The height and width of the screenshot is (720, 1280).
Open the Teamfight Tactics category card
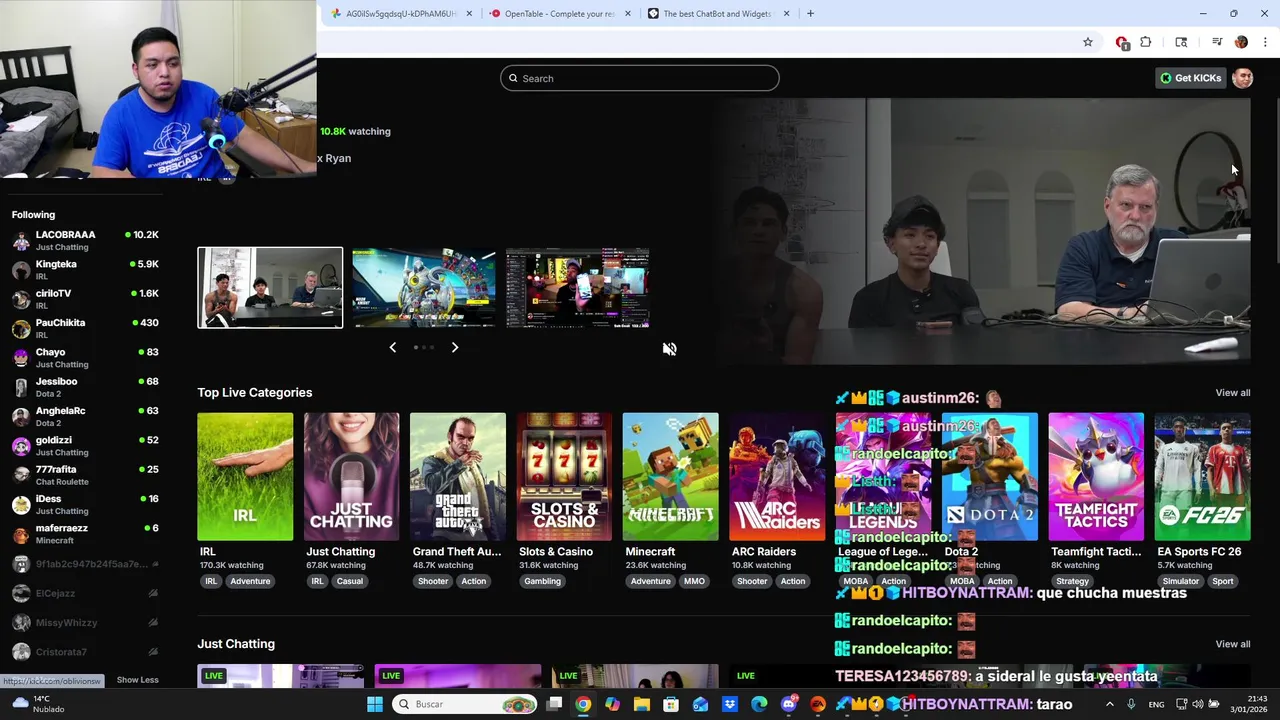tap(1096, 477)
